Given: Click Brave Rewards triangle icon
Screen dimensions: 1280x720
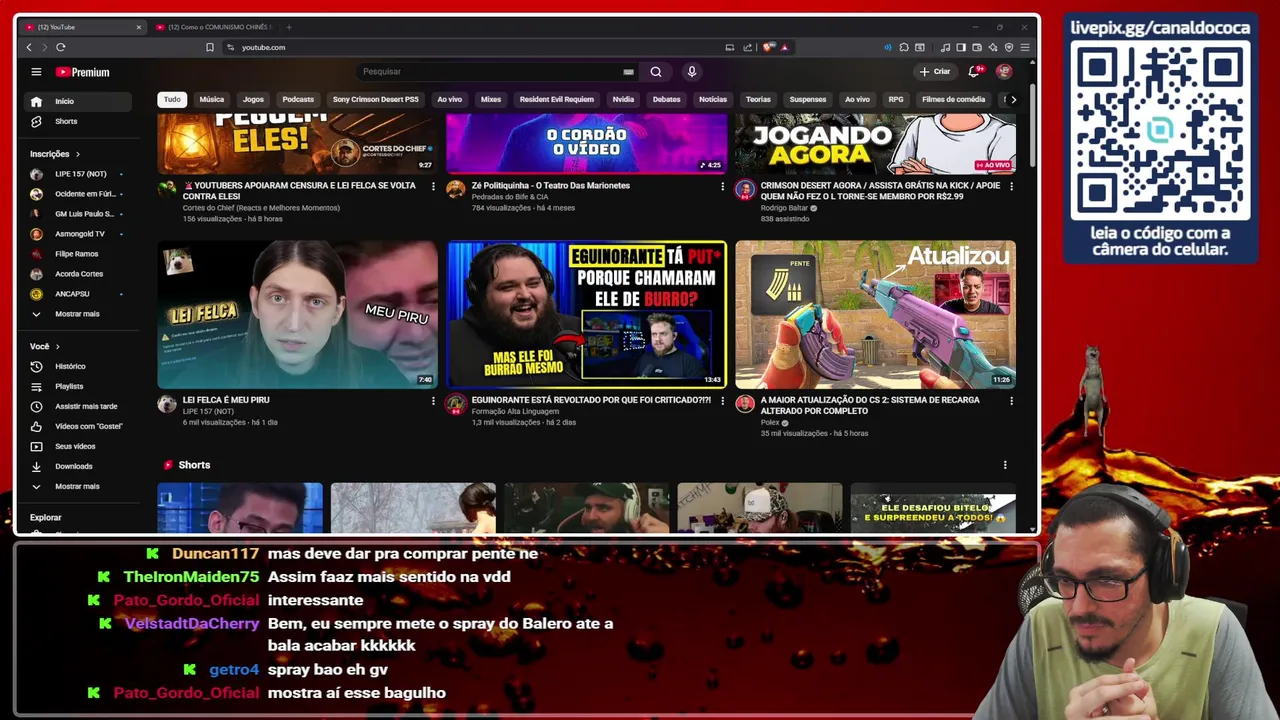Looking at the screenshot, I should pyautogui.click(x=784, y=47).
